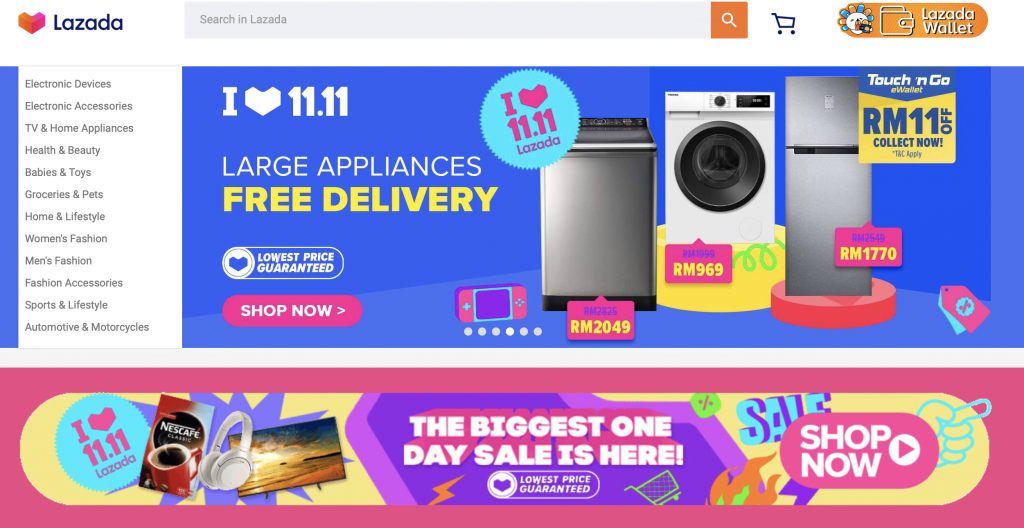Click SHOP NOW play button in sale banner
The width and height of the screenshot is (1024, 528).
859,451
